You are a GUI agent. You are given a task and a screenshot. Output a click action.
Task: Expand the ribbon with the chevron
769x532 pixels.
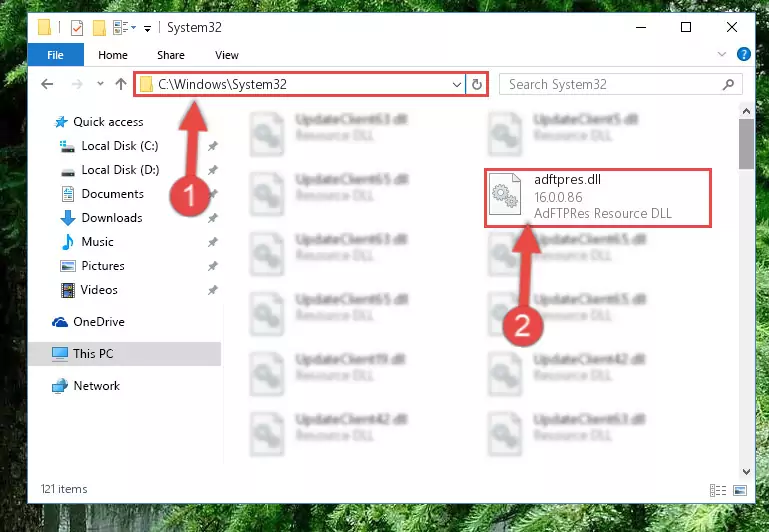[721, 54]
